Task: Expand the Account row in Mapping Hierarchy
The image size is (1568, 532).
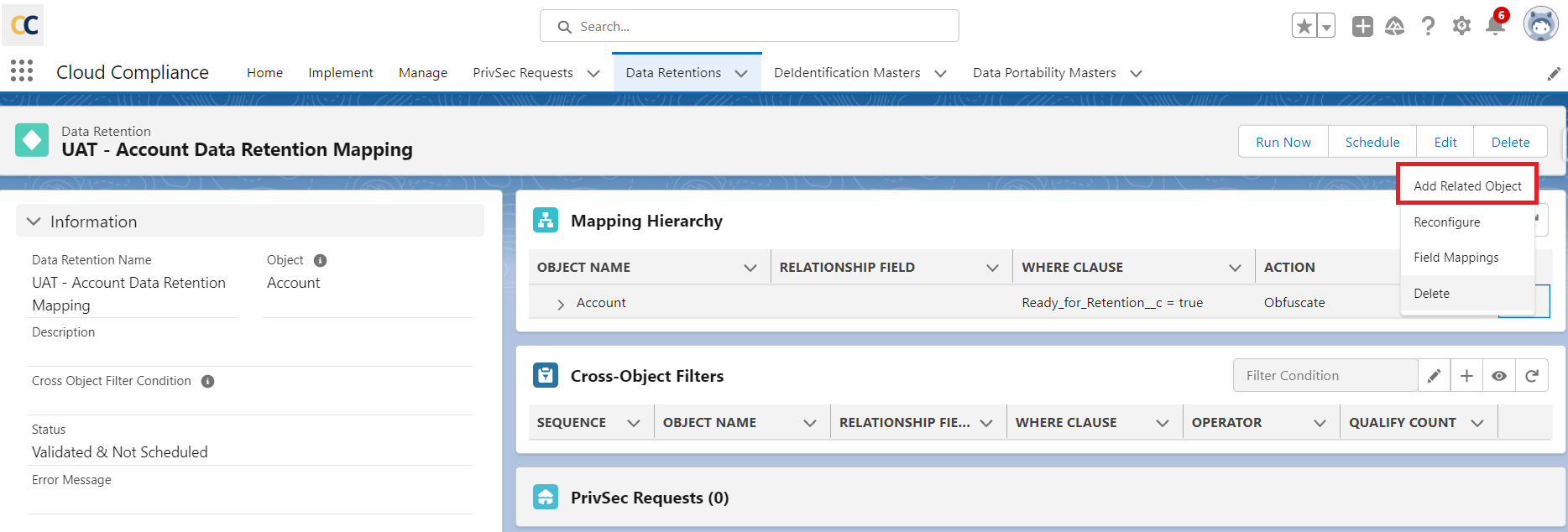Action: click(561, 304)
